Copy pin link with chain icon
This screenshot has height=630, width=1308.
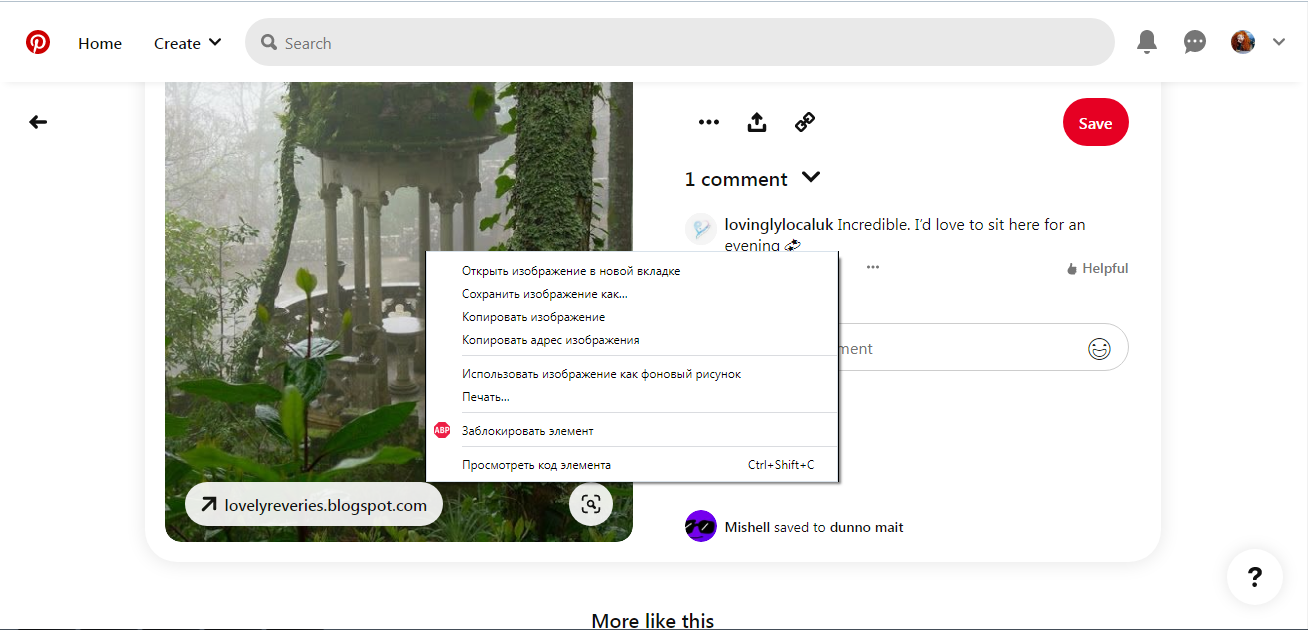tap(805, 122)
